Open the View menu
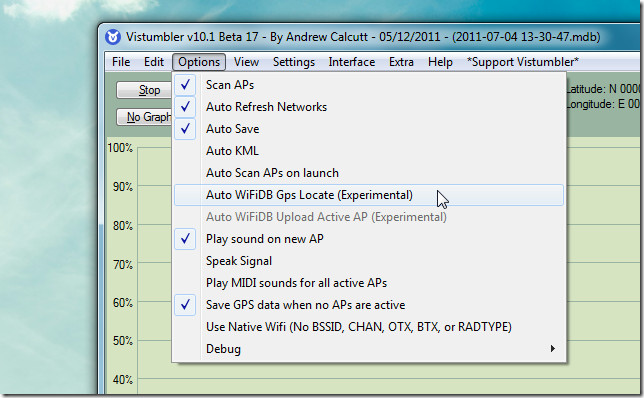The width and height of the screenshot is (644, 398). (x=246, y=62)
